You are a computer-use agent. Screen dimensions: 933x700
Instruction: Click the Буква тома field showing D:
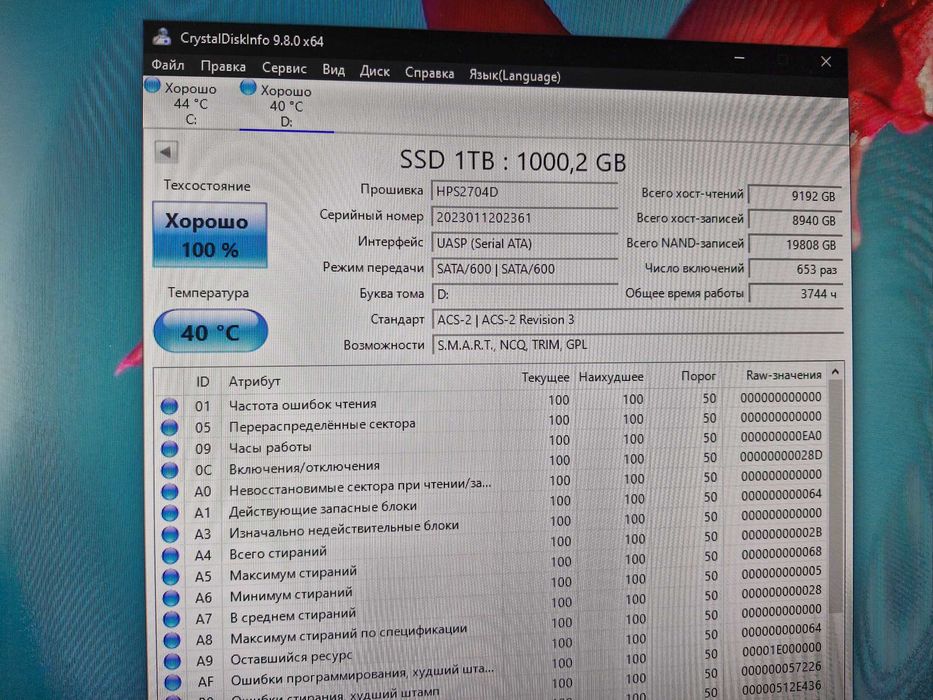coord(524,294)
